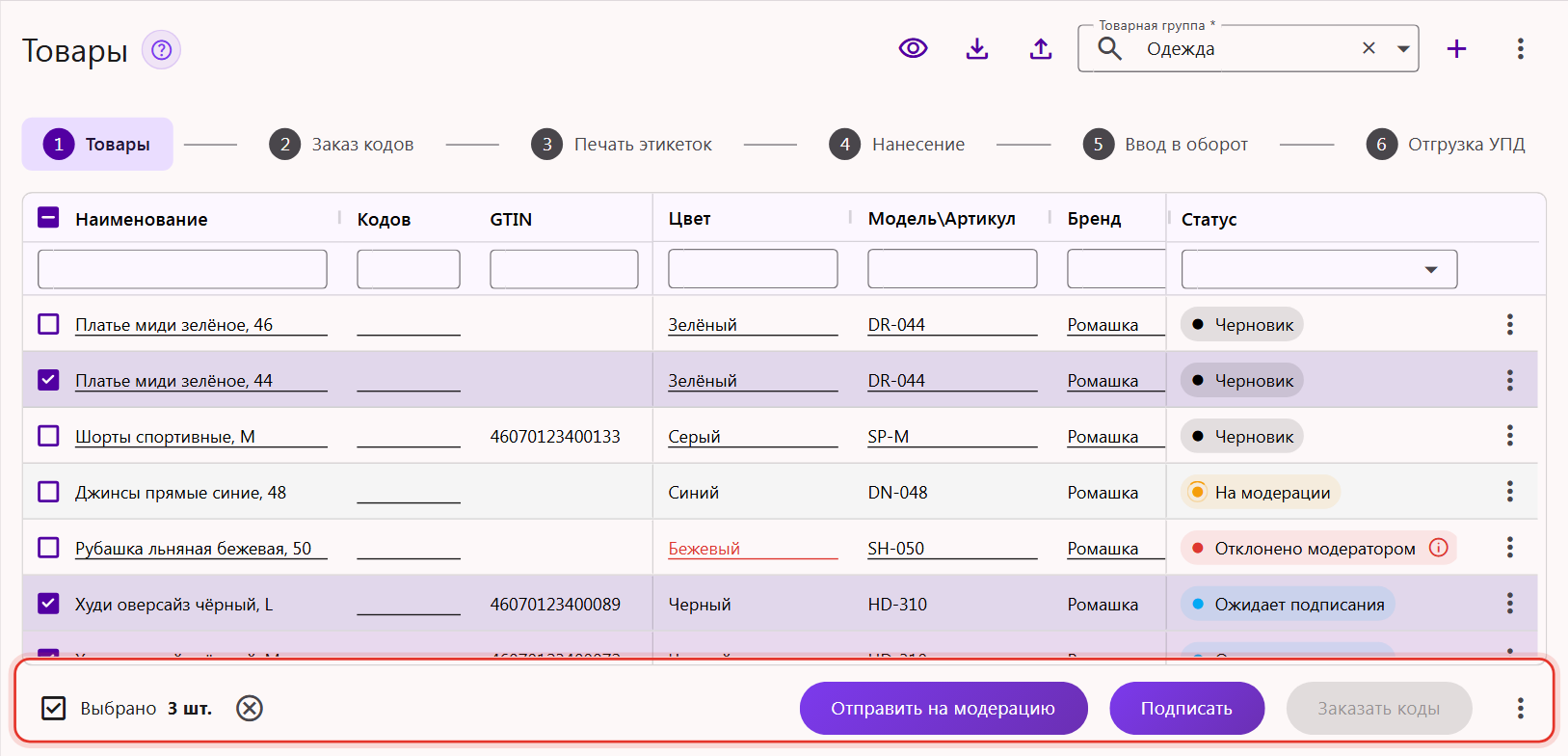
Task: Check the Платье миди зелёное, 46 checkbox
Action: point(48,324)
